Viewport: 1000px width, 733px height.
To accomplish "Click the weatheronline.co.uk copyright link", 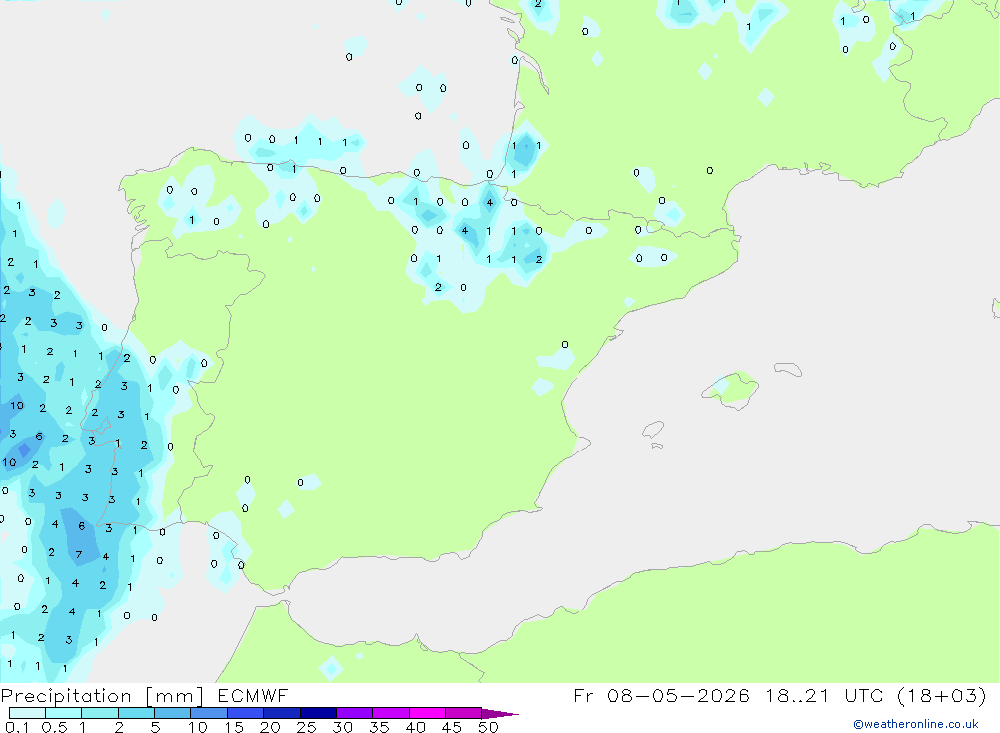I will [916, 724].
